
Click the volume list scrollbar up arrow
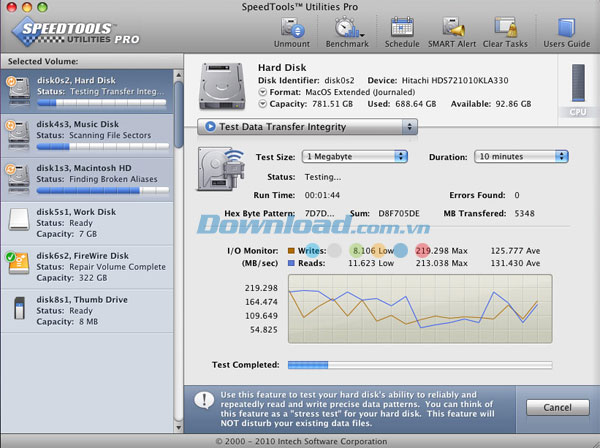click(x=178, y=75)
